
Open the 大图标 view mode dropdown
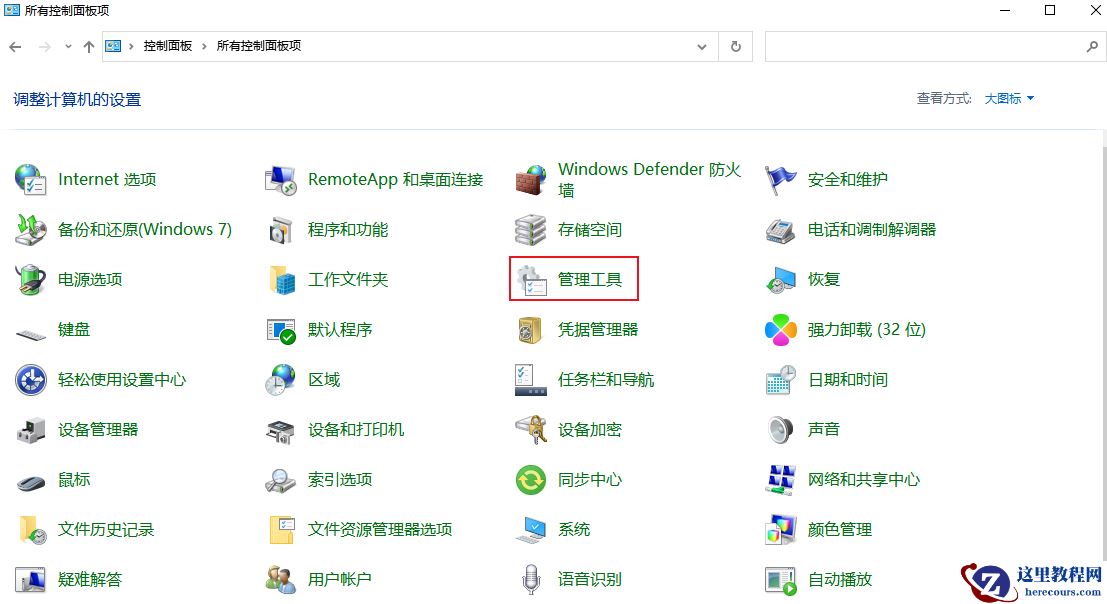[x=1003, y=98]
